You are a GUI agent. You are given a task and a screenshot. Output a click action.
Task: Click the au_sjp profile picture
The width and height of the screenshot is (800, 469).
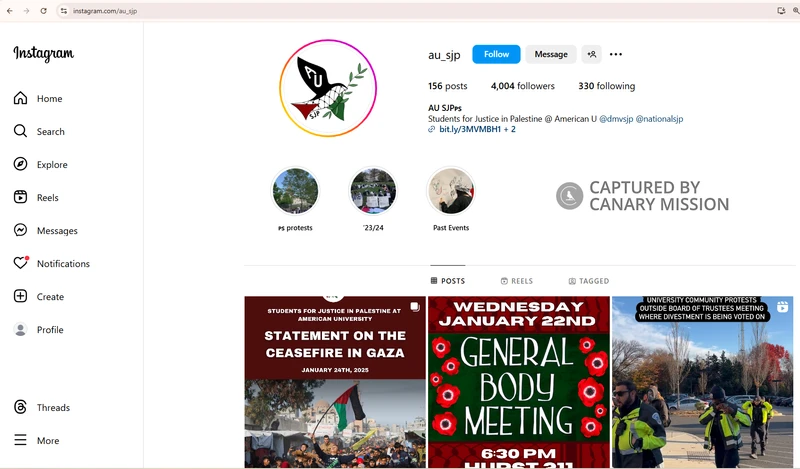click(x=328, y=88)
